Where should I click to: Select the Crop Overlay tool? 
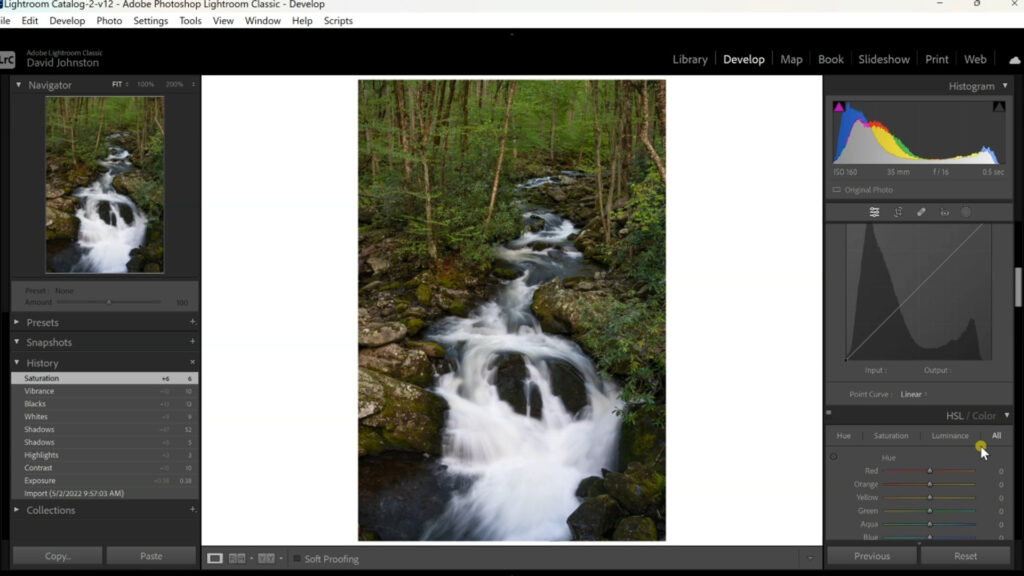899,212
